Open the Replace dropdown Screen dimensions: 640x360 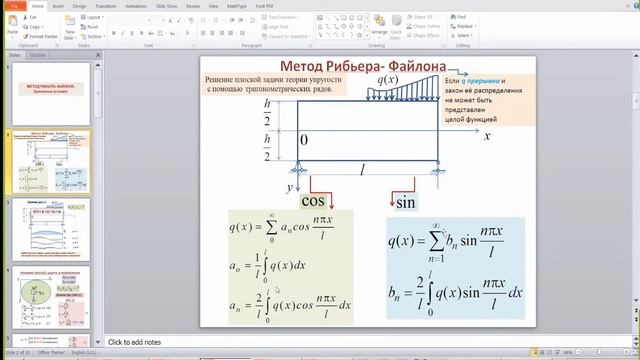click(x=463, y=26)
